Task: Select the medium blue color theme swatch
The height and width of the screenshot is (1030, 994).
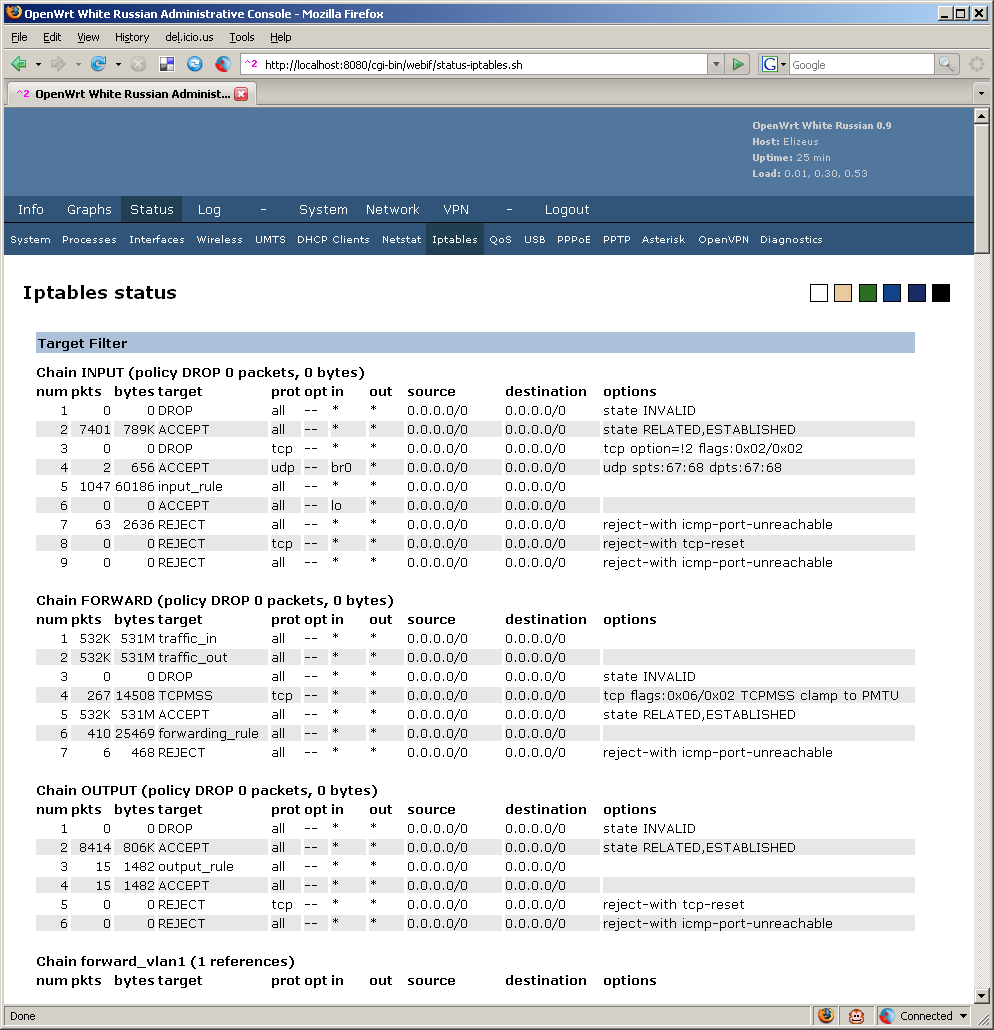Action: click(x=892, y=293)
